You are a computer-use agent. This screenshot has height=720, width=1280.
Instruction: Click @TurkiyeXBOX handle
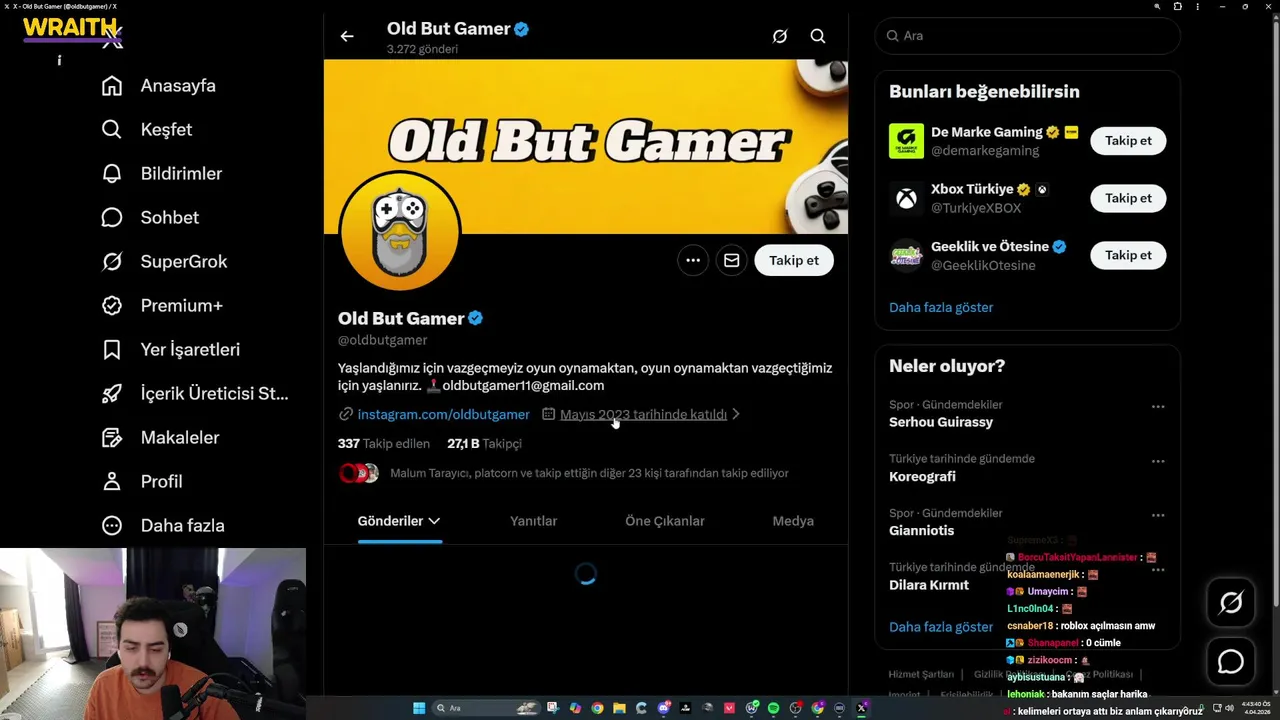[x=976, y=208]
